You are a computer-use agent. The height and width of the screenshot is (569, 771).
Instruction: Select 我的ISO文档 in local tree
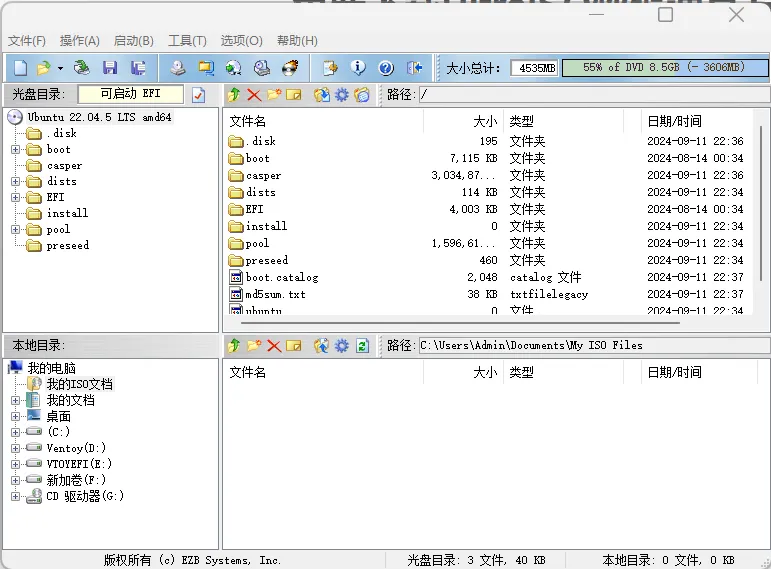click(79, 384)
